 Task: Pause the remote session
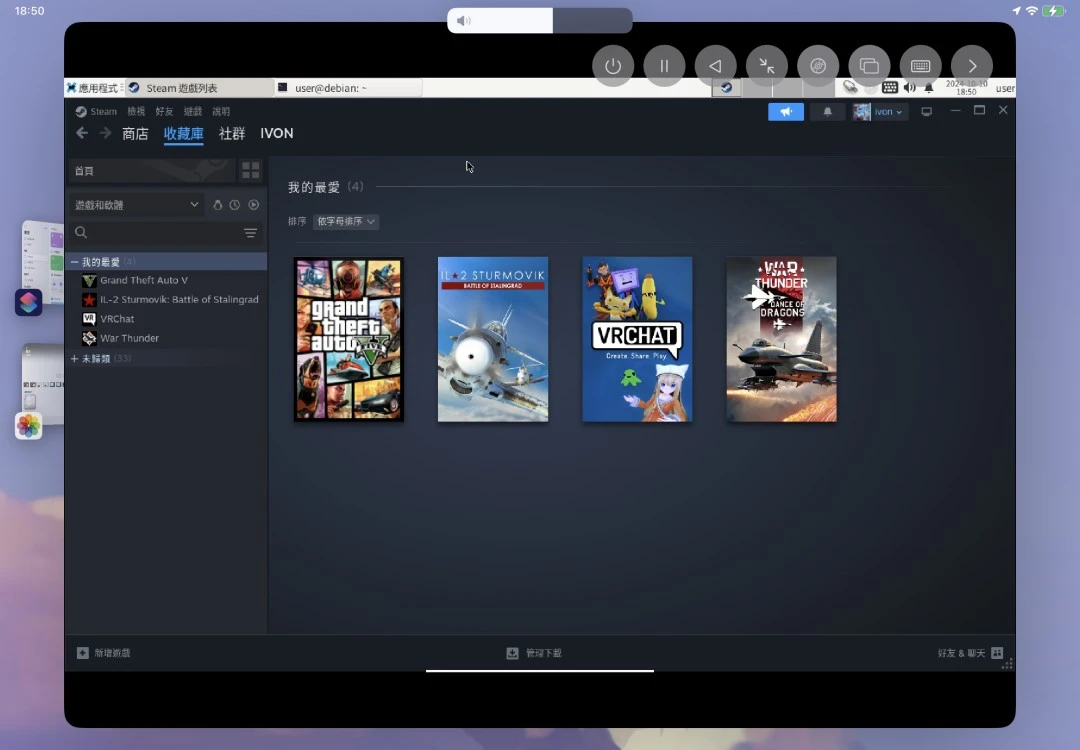pyautogui.click(x=664, y=66)
